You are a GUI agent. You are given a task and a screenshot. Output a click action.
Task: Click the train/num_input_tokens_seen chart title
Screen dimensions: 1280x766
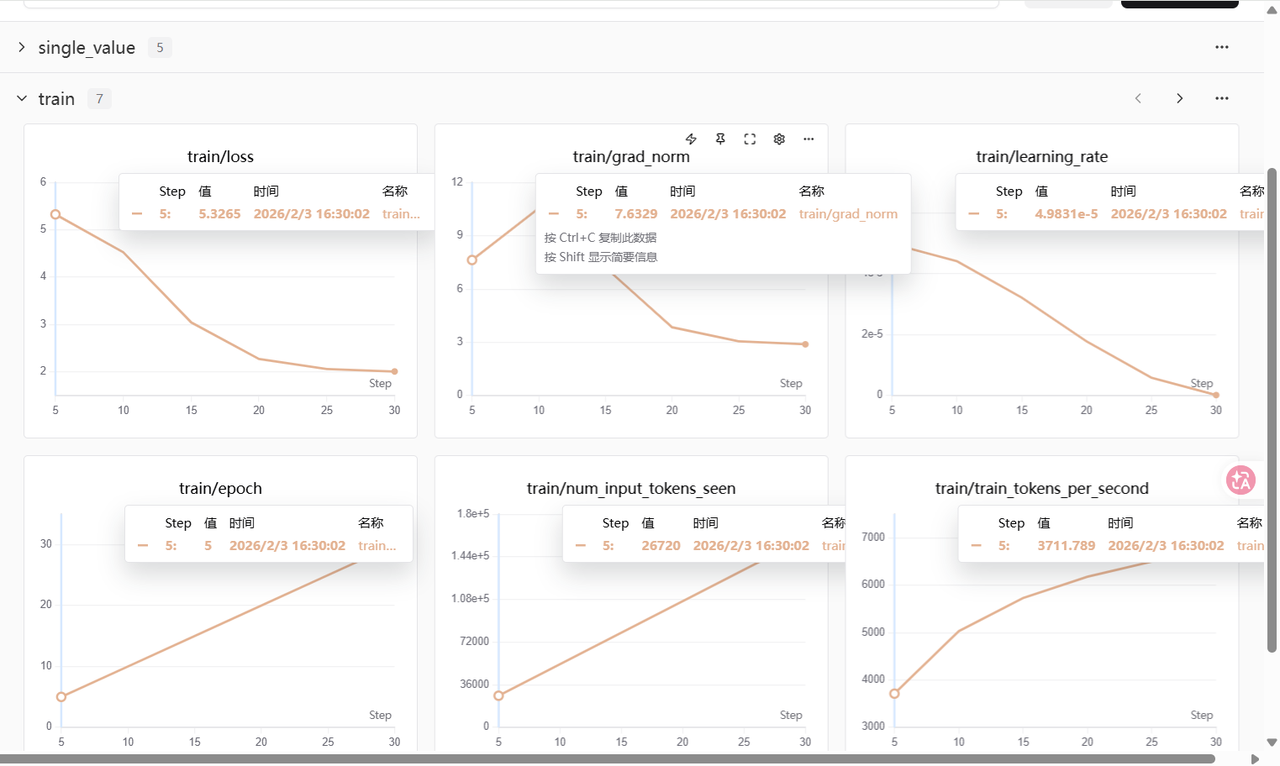click(x=631, y=489)
